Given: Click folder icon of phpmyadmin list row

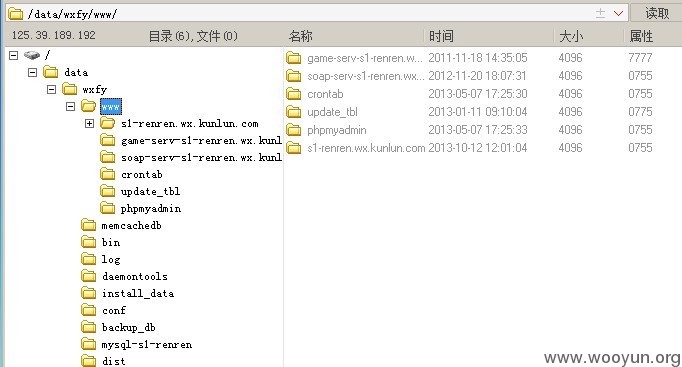Looking at the screenshot, I should [x=294, y=130].
